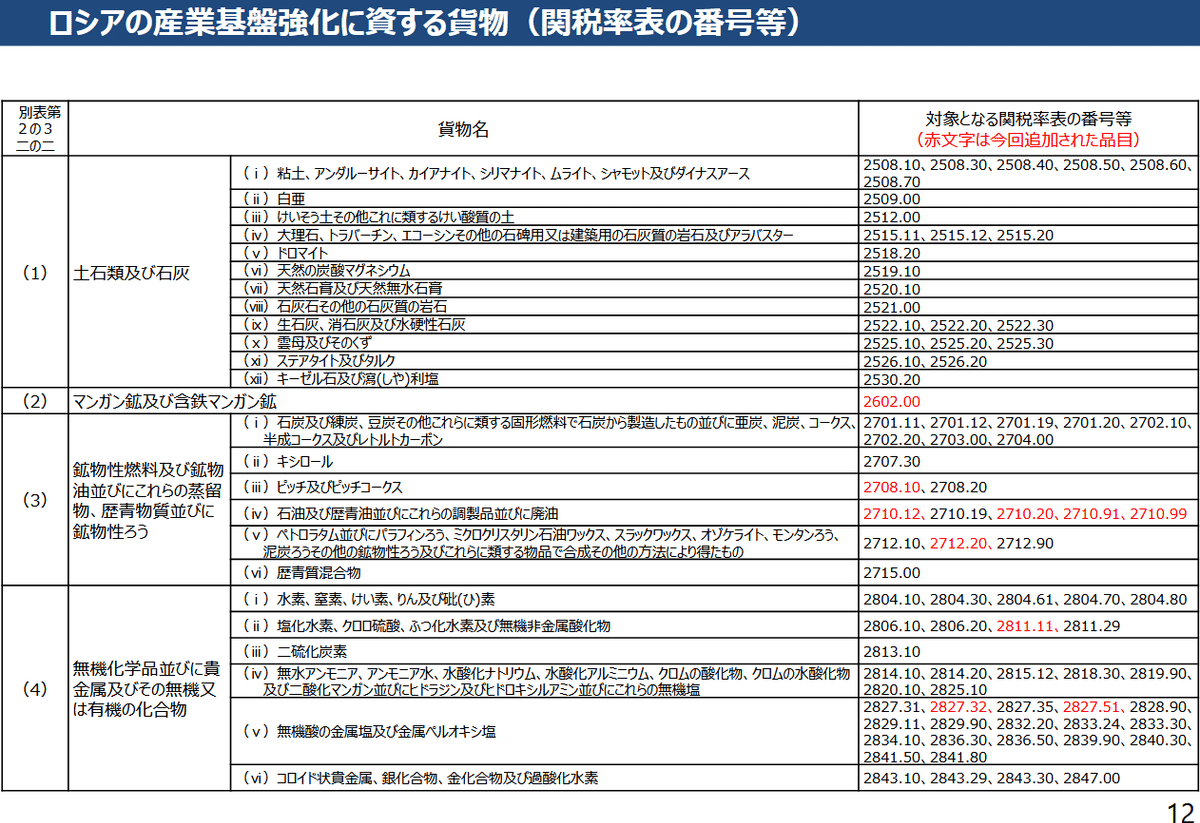
Task: Click the ピッチ及びピッチコークス row
Action: [x=544, y=487]
